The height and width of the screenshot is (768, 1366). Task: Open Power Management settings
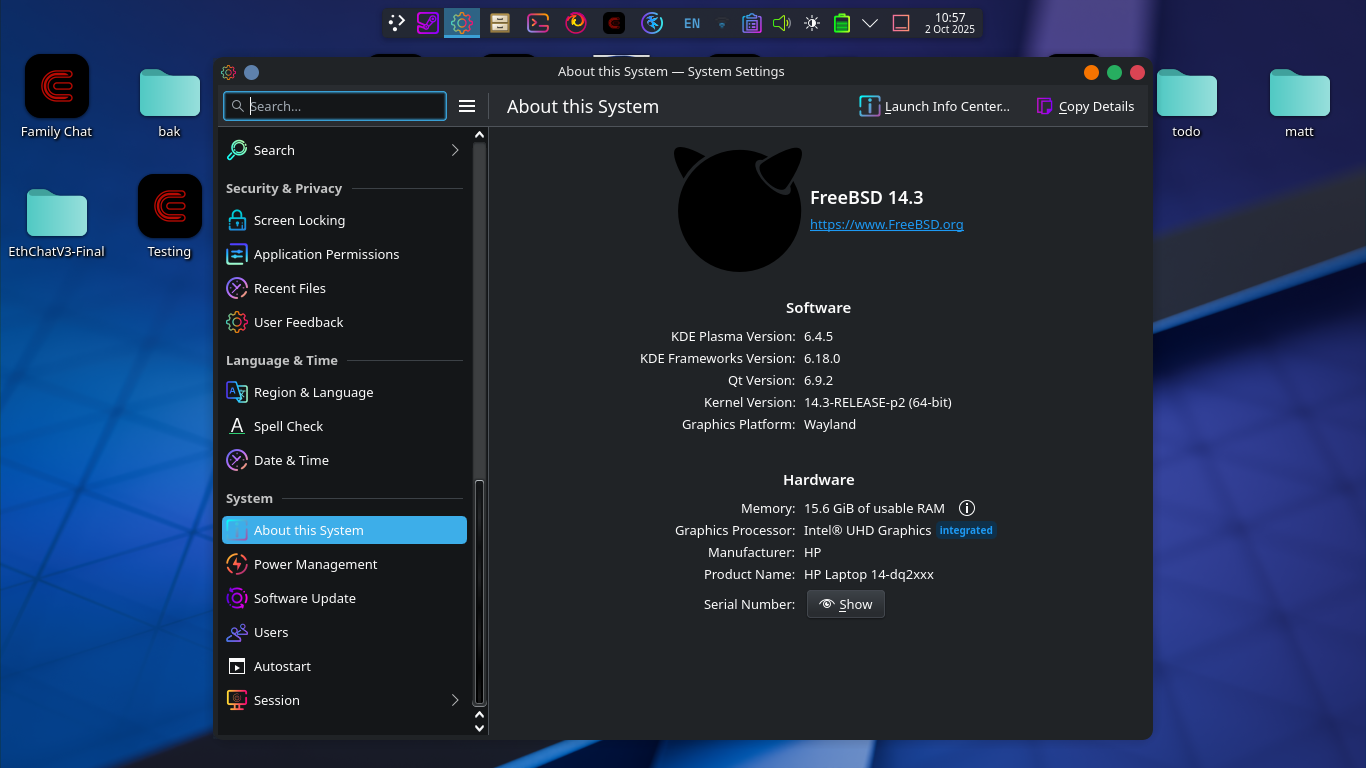[315, 564]
